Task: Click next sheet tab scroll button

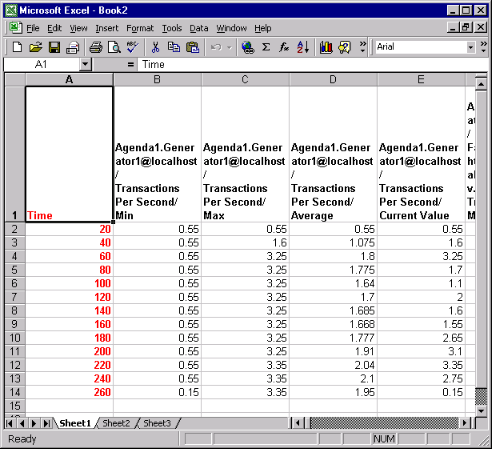Action: click(34, 423)
